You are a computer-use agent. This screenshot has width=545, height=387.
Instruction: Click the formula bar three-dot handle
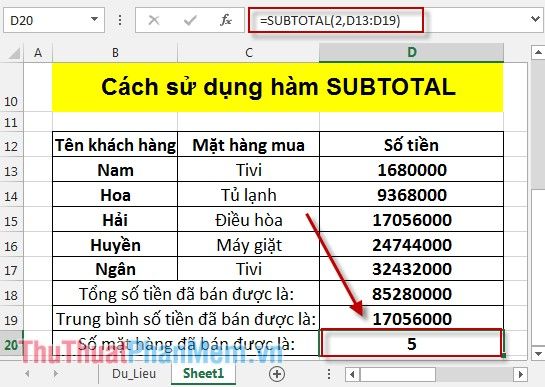point(120,20)
